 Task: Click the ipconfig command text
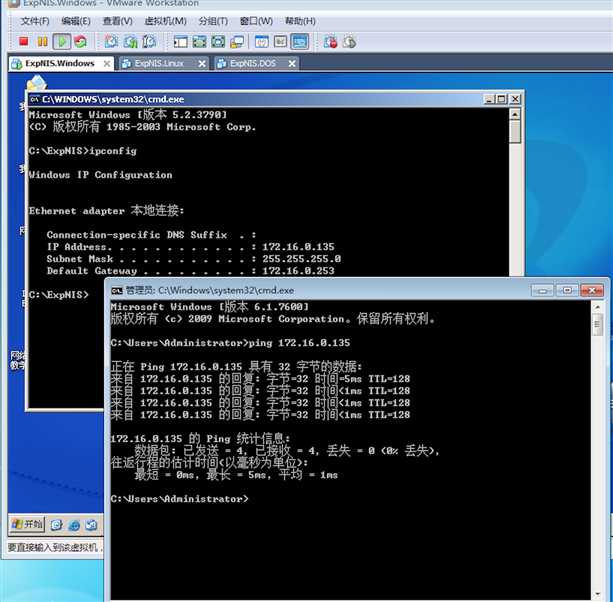point(113,151)
